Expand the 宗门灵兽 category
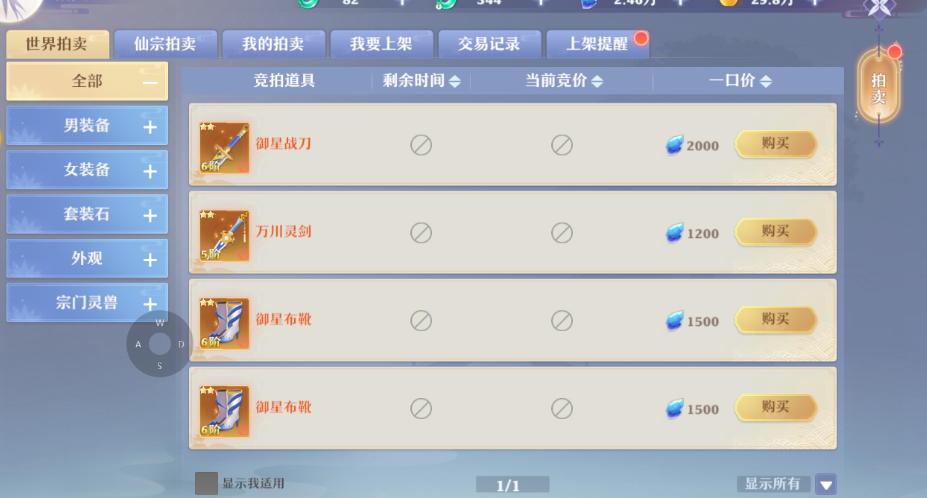Screen dimensions: 927x498 (x=150, y=304)
